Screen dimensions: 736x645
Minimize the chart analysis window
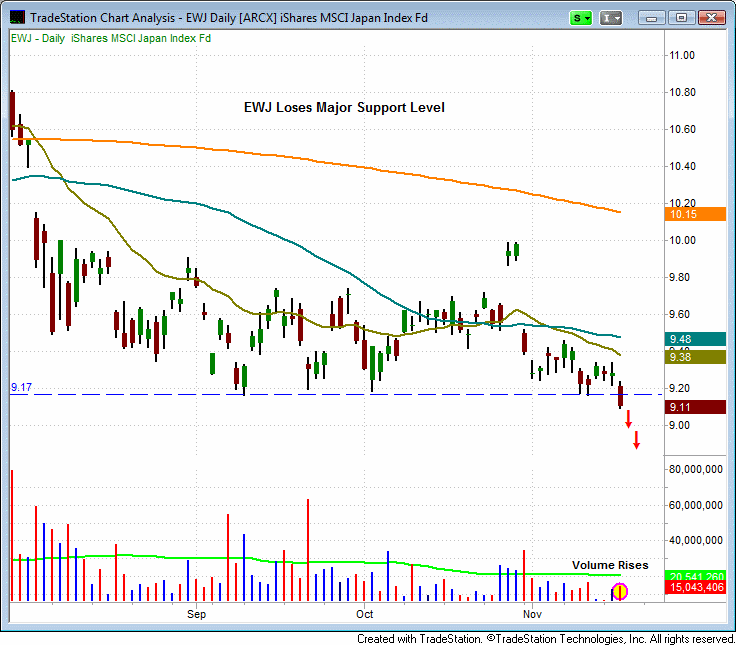651,18
